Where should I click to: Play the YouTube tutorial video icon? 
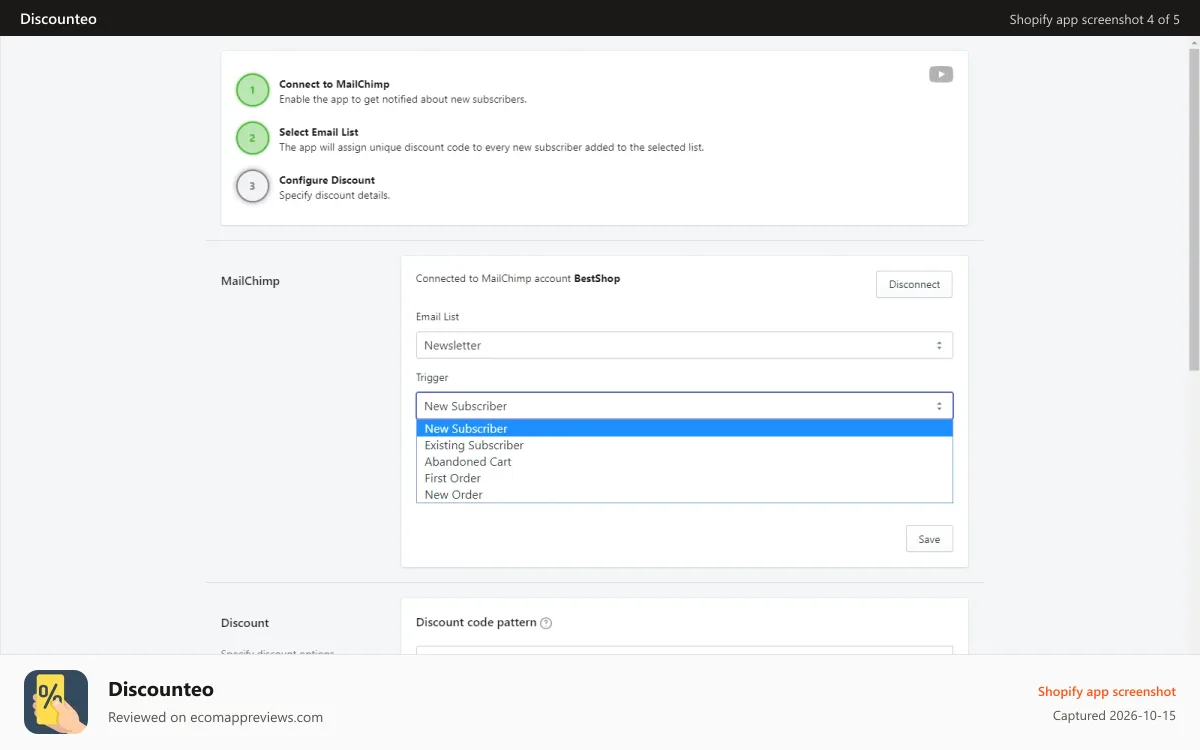click(941, 74)
